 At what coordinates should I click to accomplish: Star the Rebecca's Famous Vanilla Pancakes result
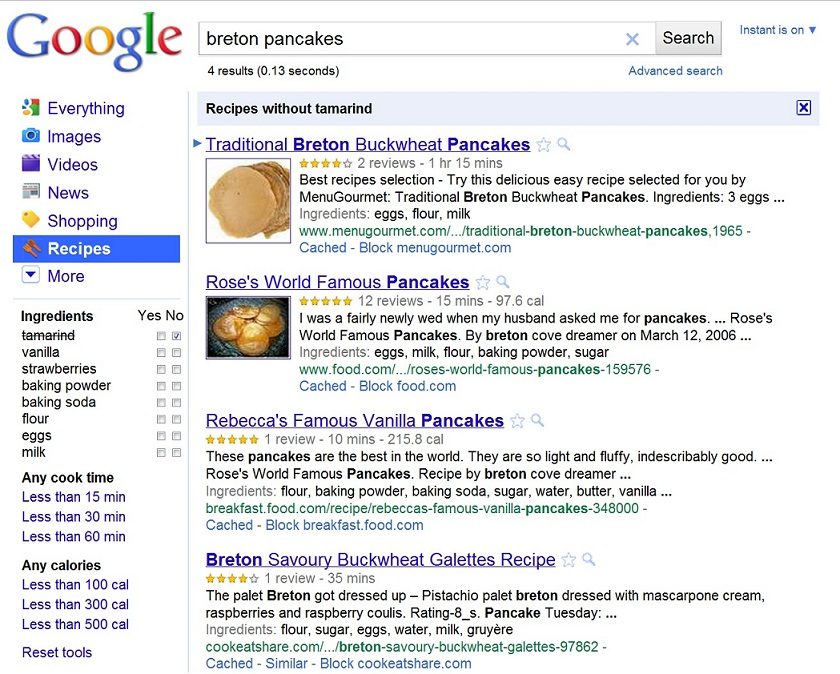tap(517, 421)
